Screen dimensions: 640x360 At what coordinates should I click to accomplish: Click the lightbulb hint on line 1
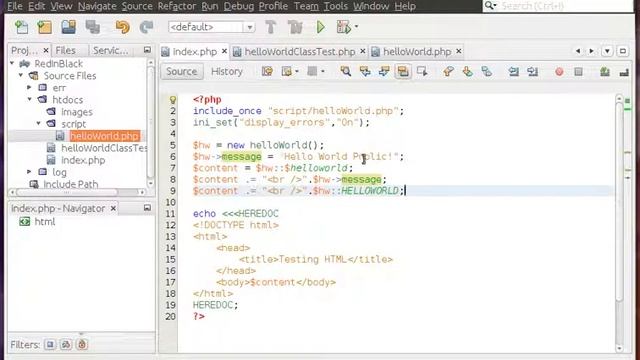coord(173,100)
